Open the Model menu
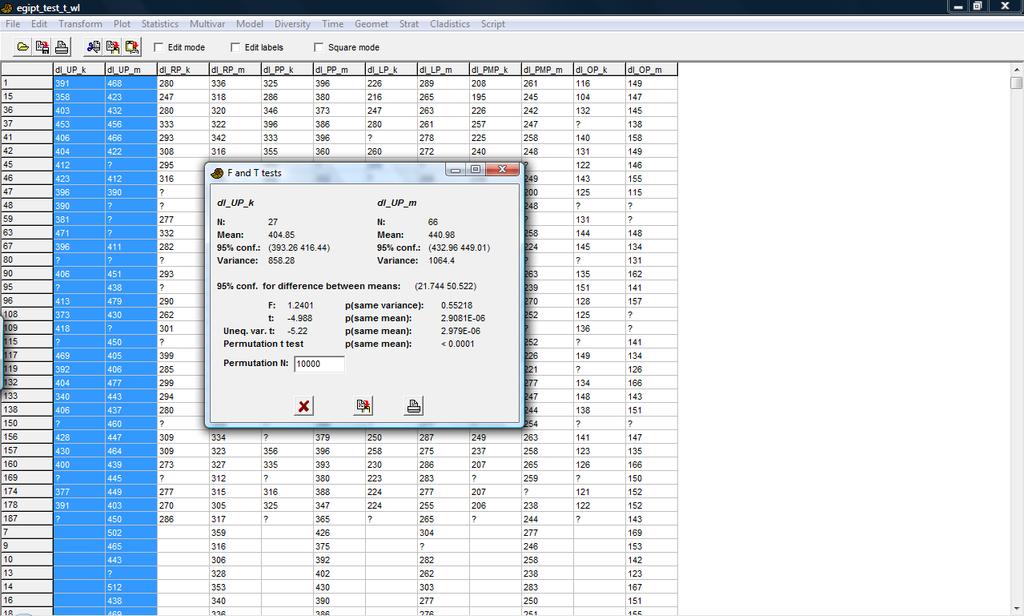1024x616 pixels. click(x=249, y=24)
